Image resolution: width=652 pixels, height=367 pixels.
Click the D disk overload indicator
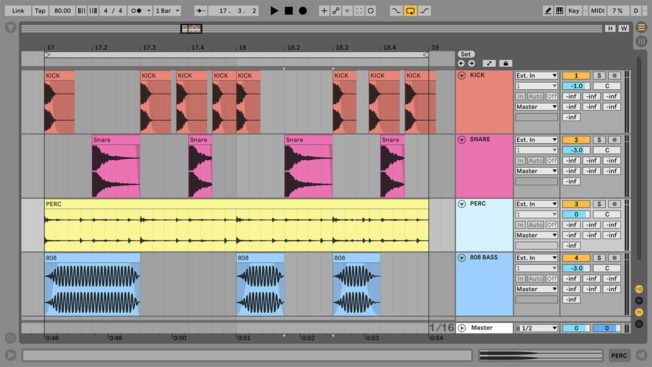636,11
